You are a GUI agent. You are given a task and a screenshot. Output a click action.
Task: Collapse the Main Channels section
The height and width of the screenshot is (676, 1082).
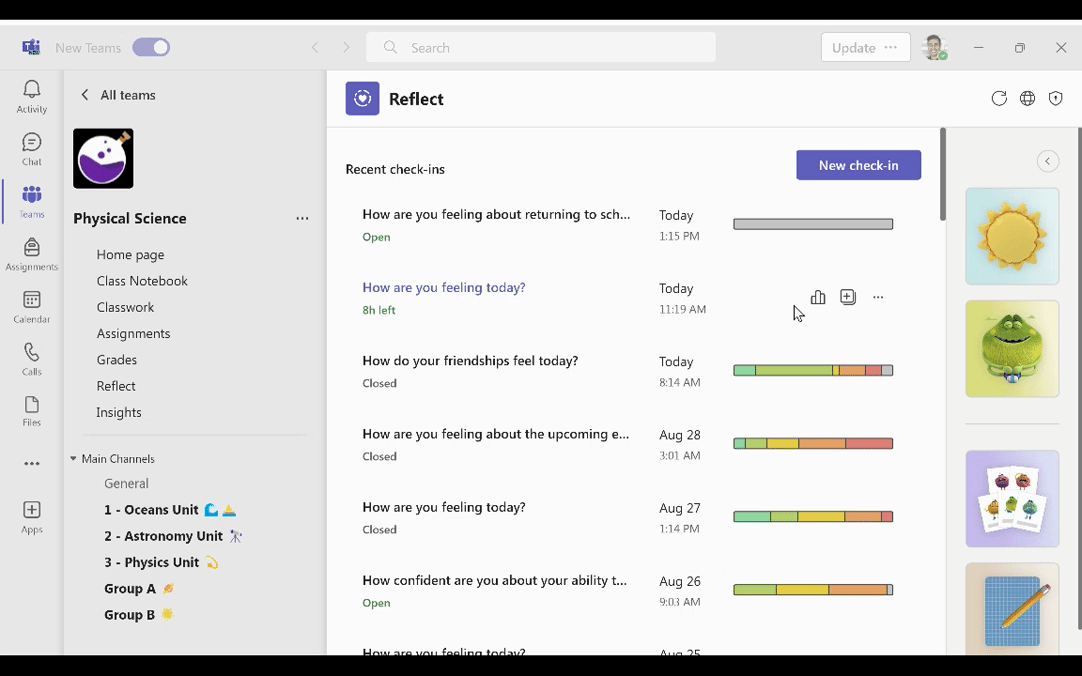(x=72, y=458)
